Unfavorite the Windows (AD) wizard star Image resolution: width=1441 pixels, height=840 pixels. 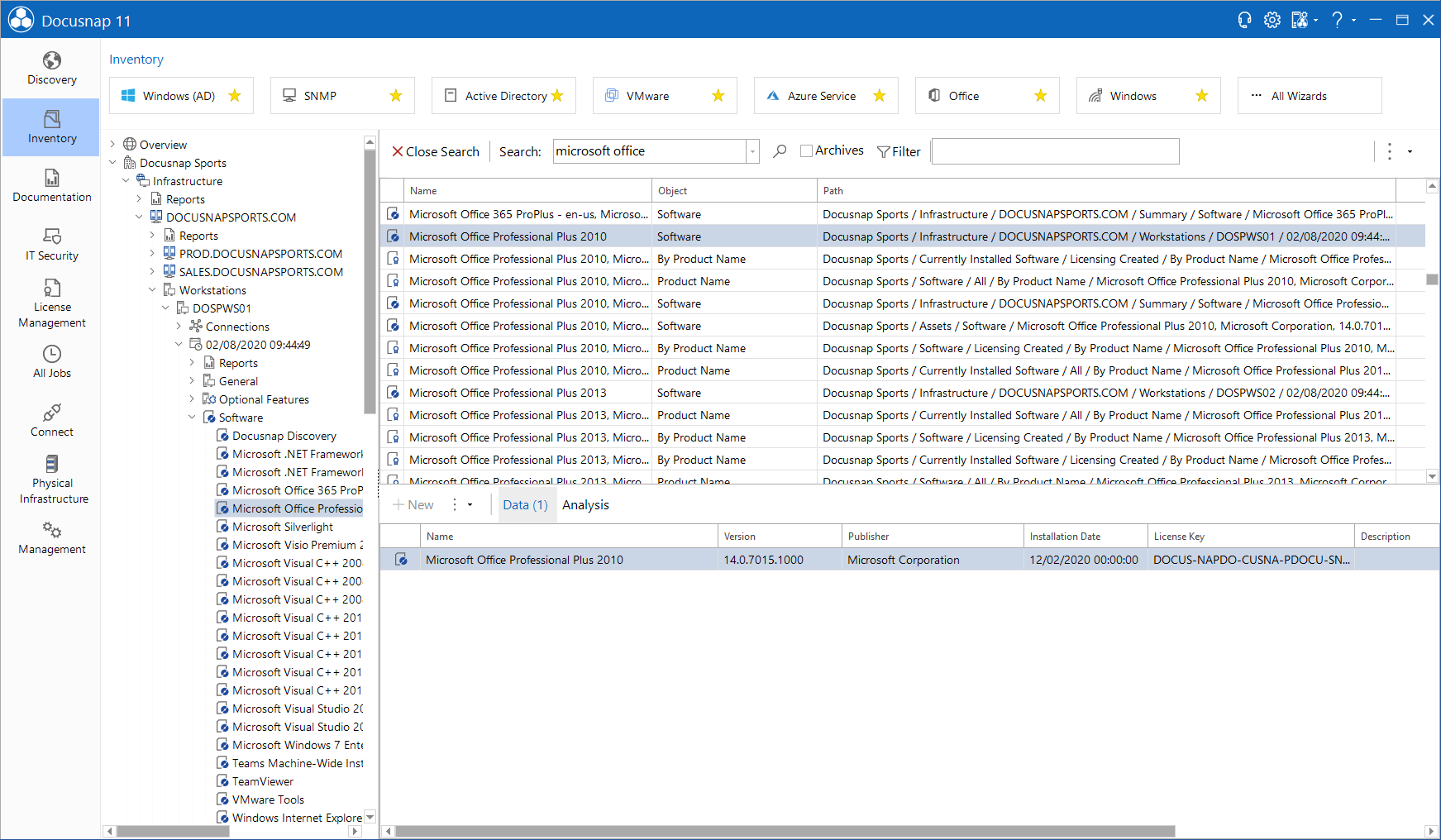click(x=235, y=96)
